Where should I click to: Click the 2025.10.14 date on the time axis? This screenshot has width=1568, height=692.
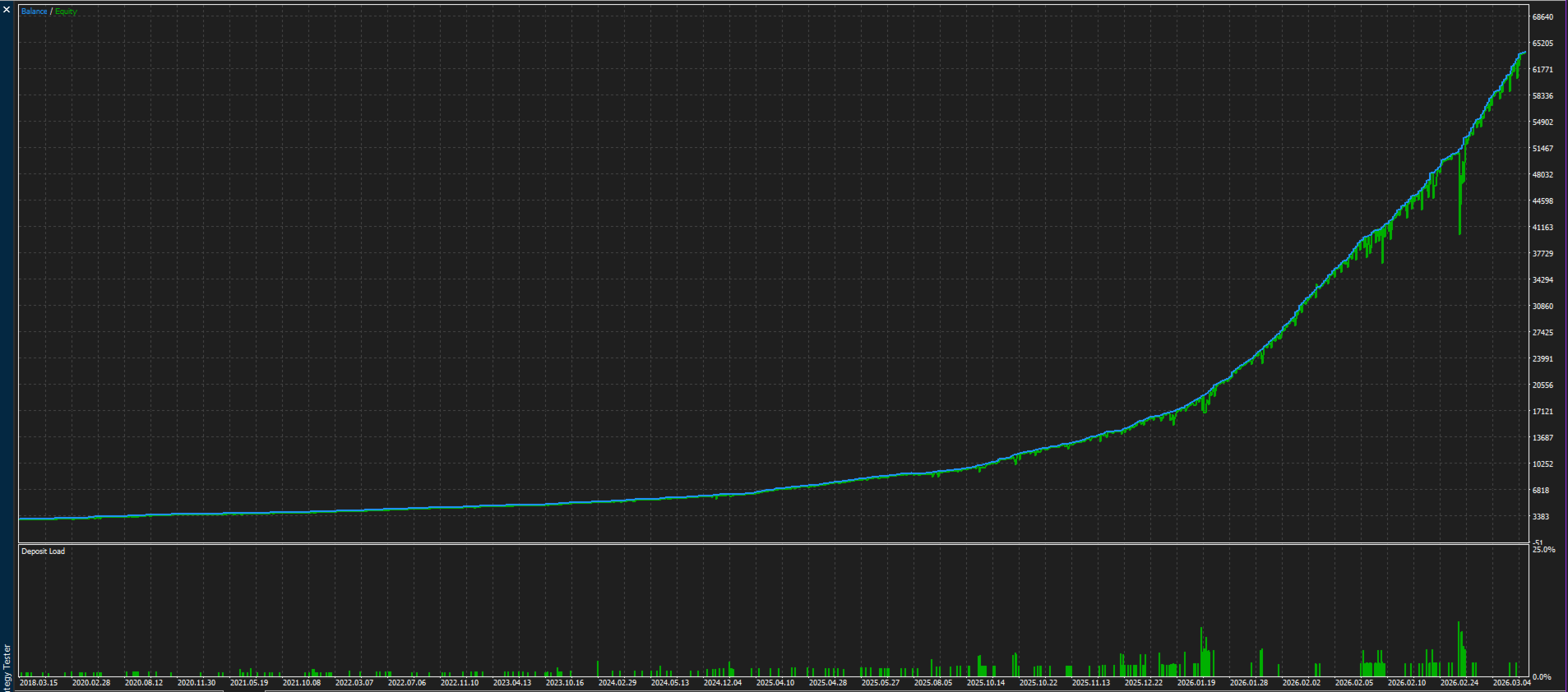[x=986, y=683]
